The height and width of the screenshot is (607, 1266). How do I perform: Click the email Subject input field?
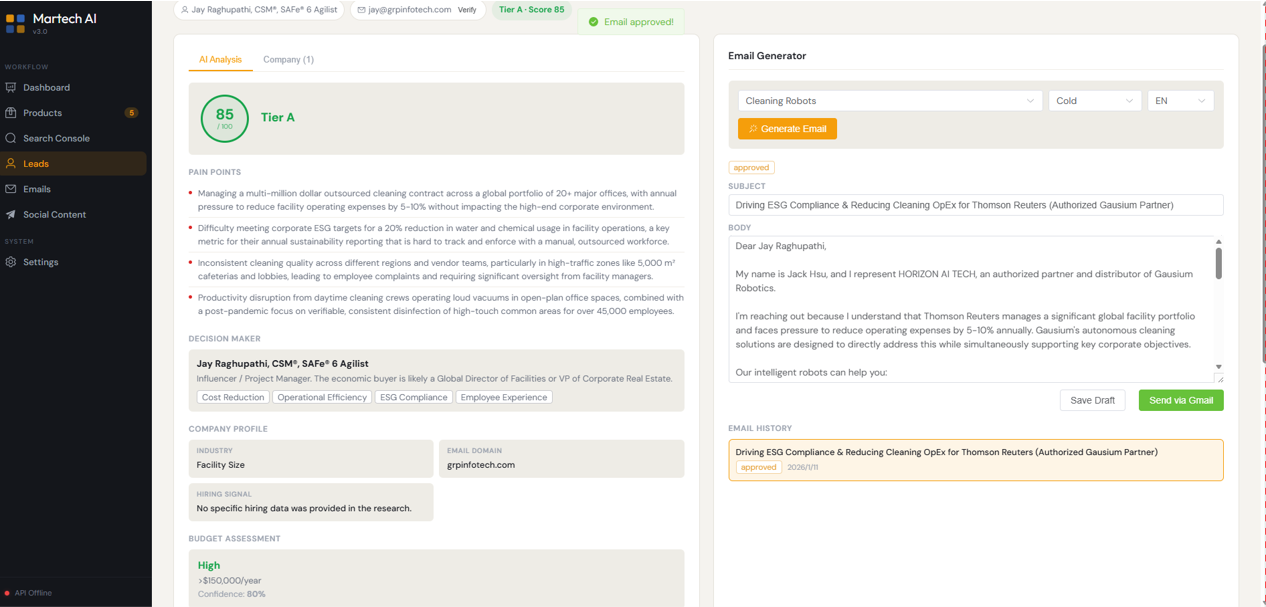pos(975,205)
